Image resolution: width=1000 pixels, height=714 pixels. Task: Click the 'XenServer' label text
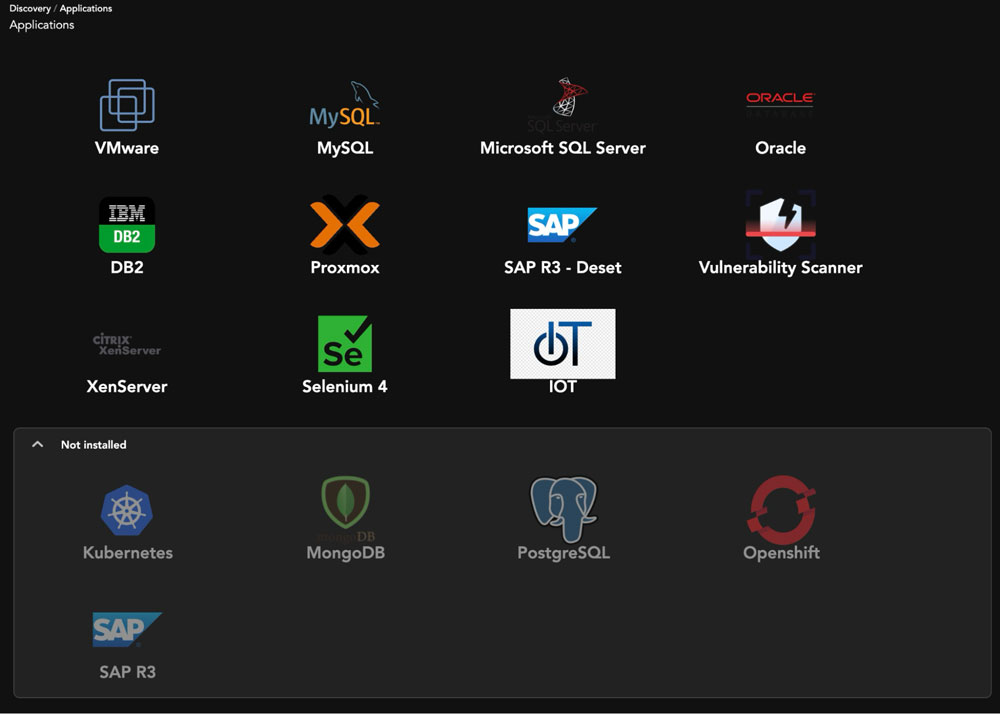(x=127, y=386)
